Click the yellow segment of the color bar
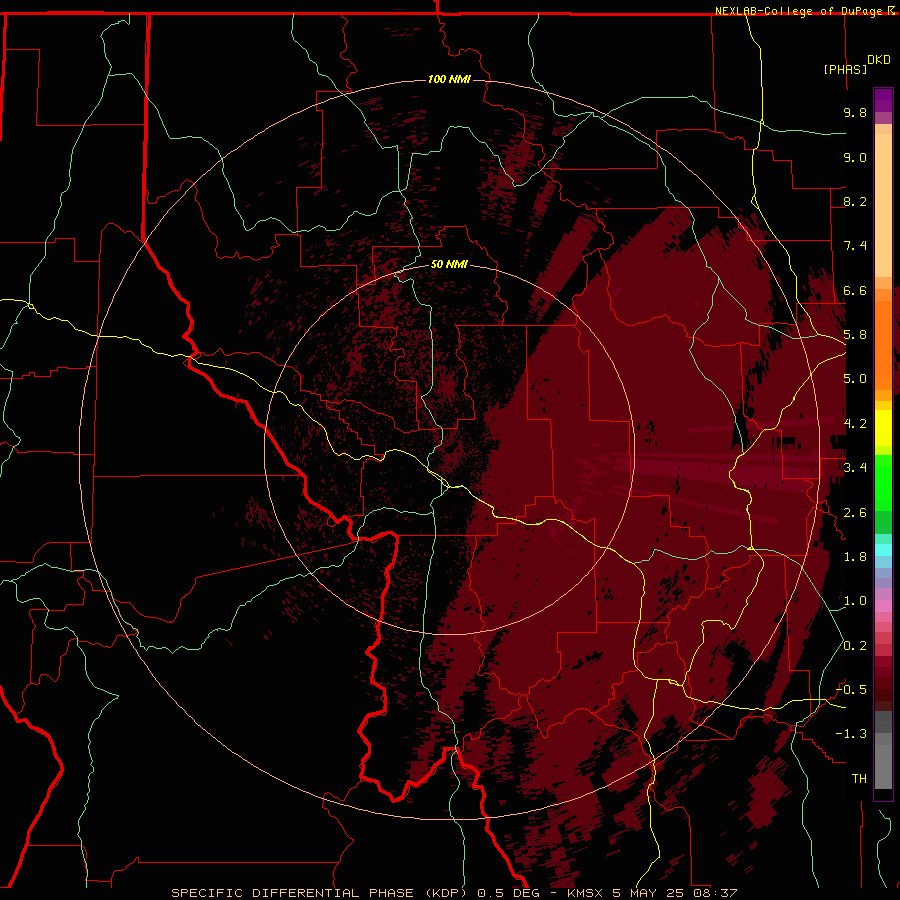Image resolution: width=900 pixels, height=900 pixels. tap(883, 428)
